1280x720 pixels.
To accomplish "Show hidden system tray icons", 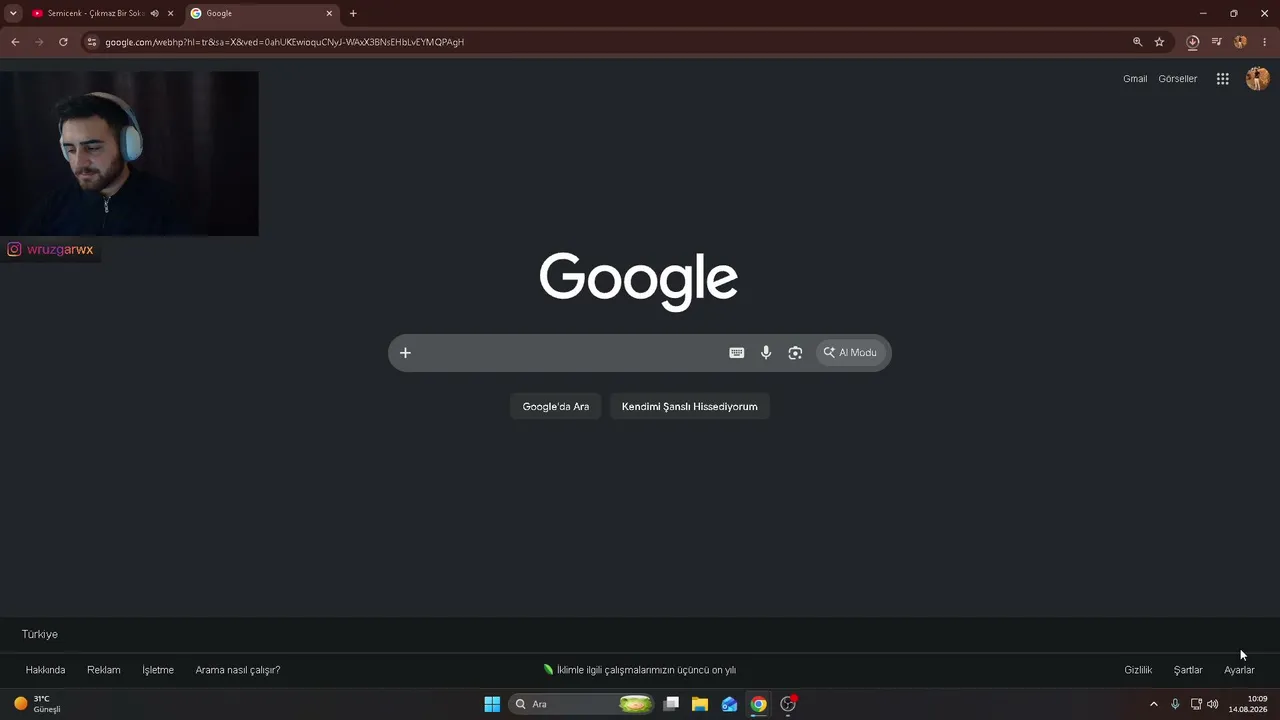I will [x=1154, y=704].
